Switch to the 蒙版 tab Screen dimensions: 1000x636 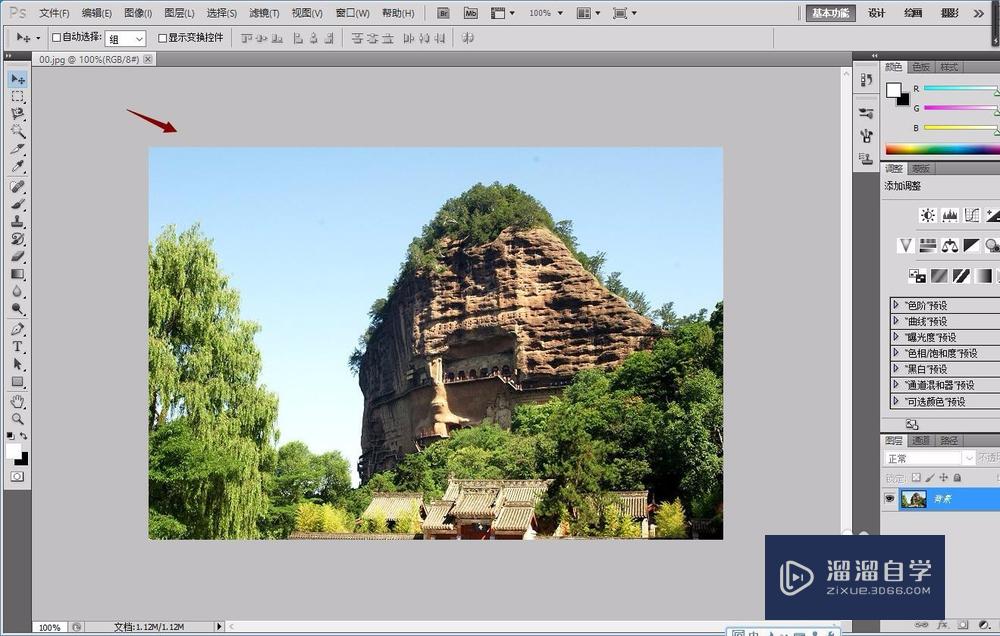click(x=920, y=169)
